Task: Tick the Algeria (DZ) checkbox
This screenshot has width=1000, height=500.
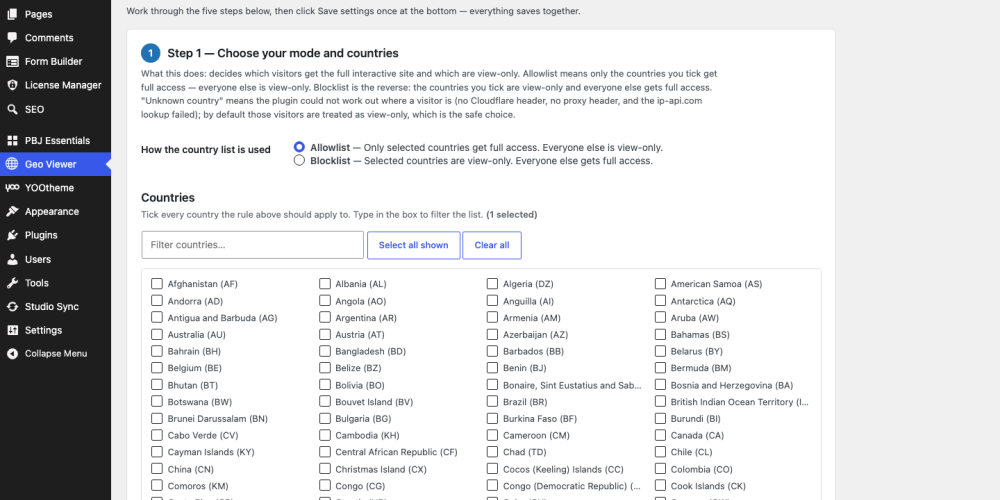Action: click(492, 284)
